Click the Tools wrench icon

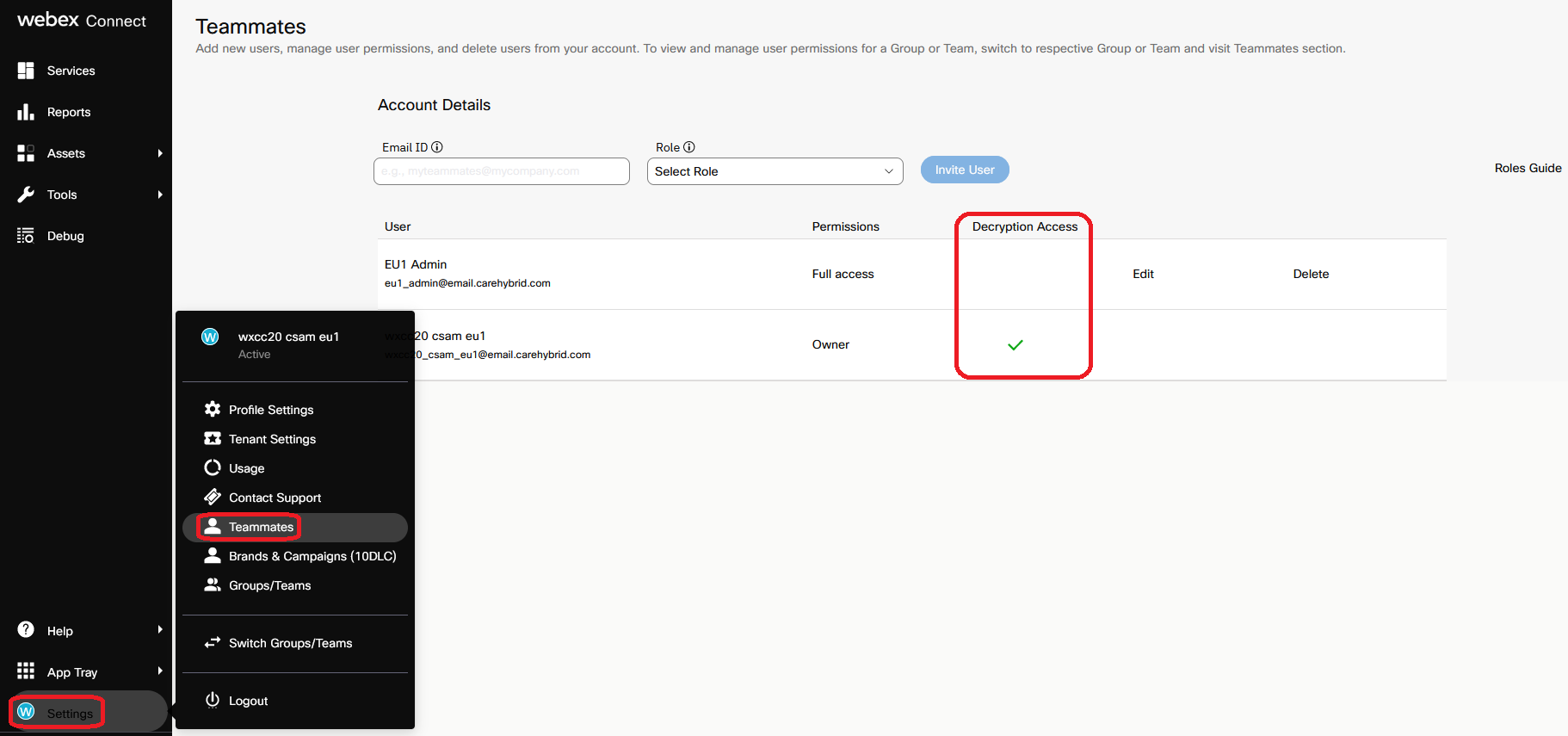click(x=26, y=195)
